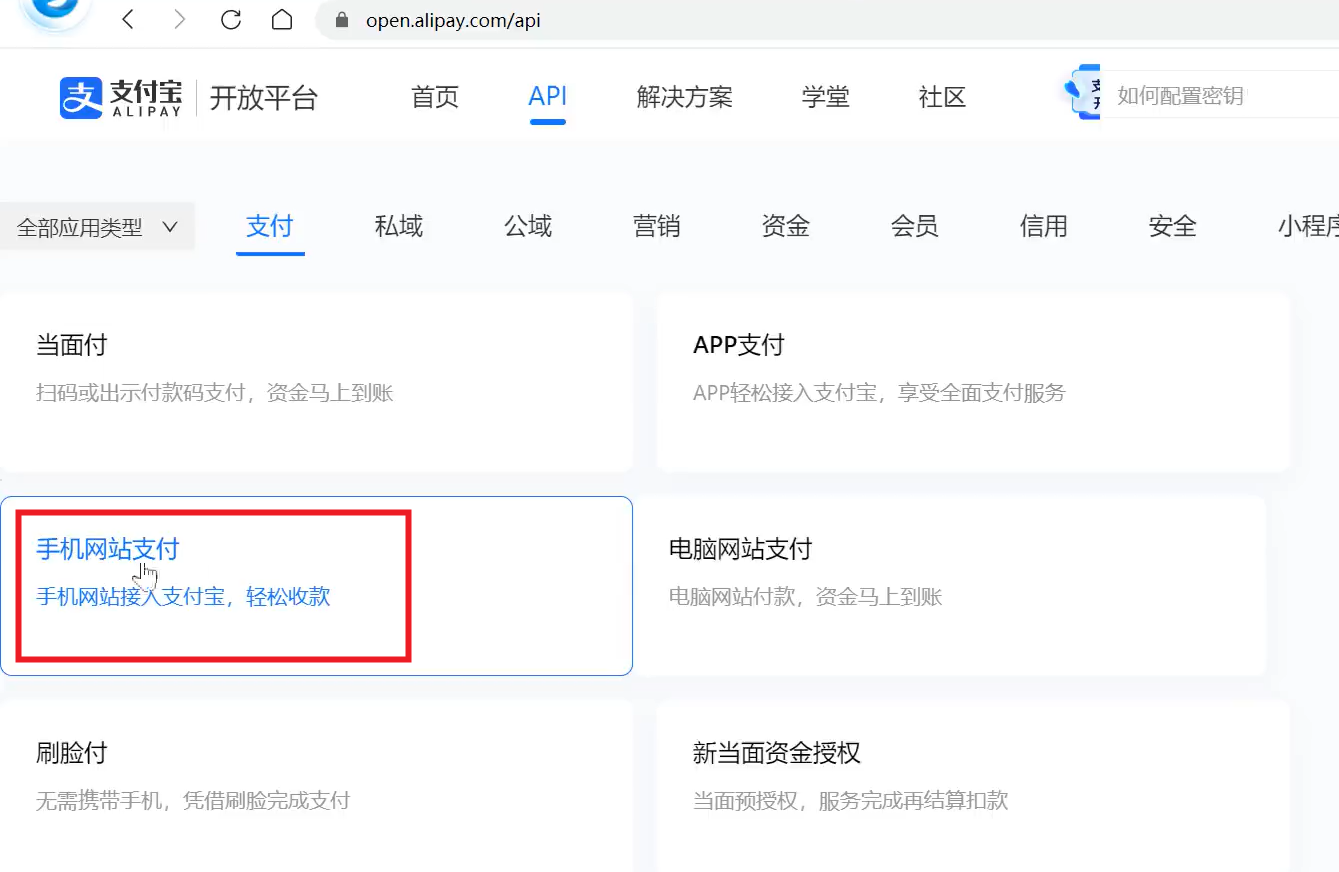This screenshot has width=1339, height=872.
Task: Click the browser back arrow
Action: click(x=128, y=19)
